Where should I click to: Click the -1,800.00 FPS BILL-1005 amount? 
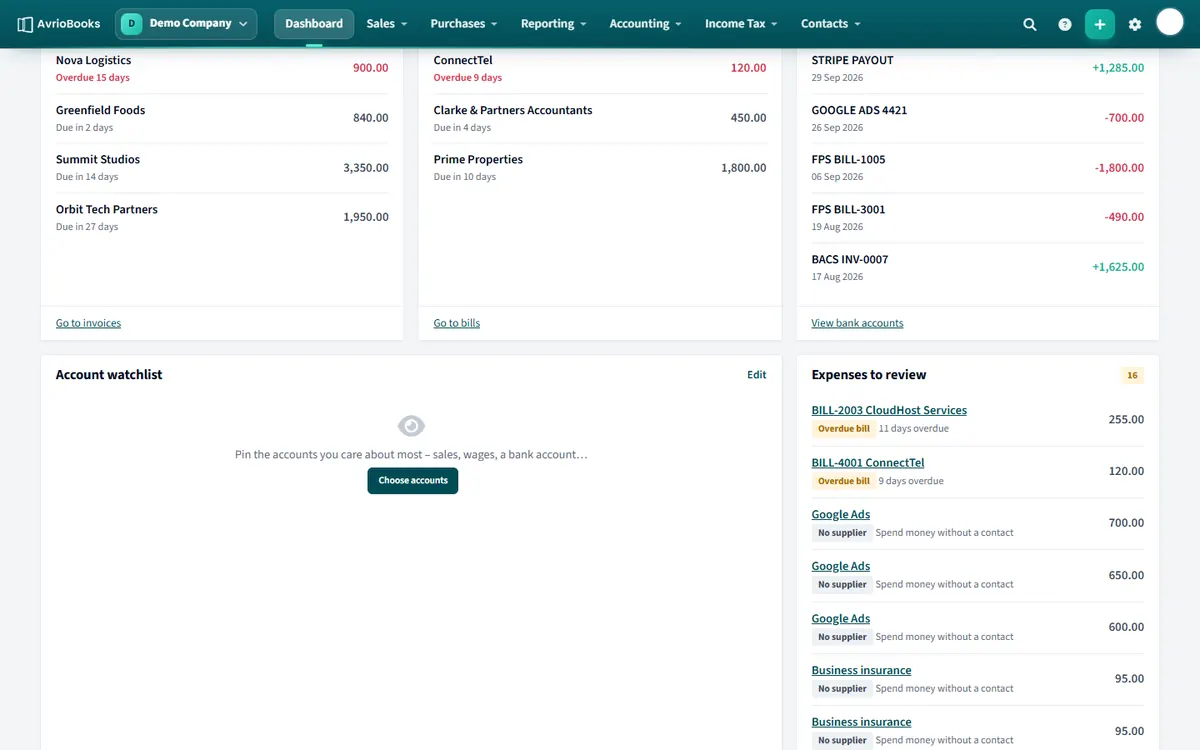tap(1118, 168)
